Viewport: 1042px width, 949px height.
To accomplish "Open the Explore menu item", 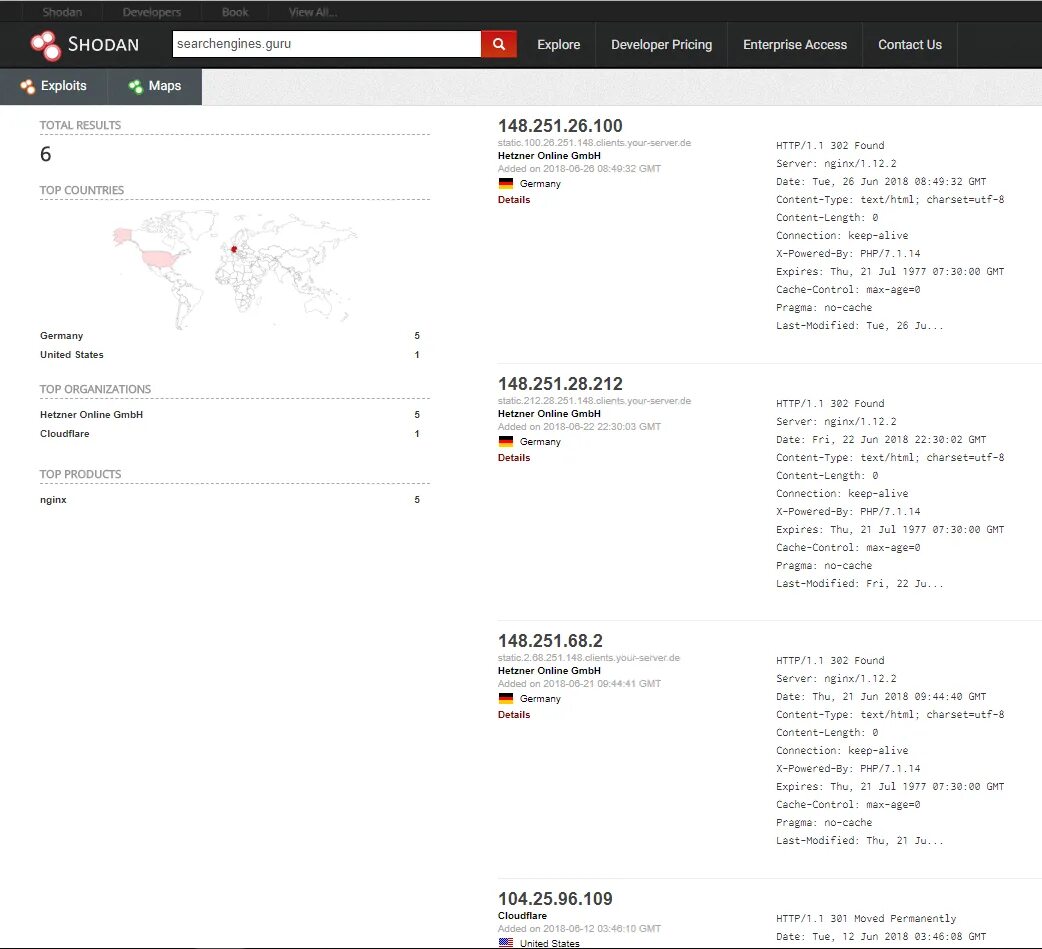I will pyautogui.click(x=558, y=45).
